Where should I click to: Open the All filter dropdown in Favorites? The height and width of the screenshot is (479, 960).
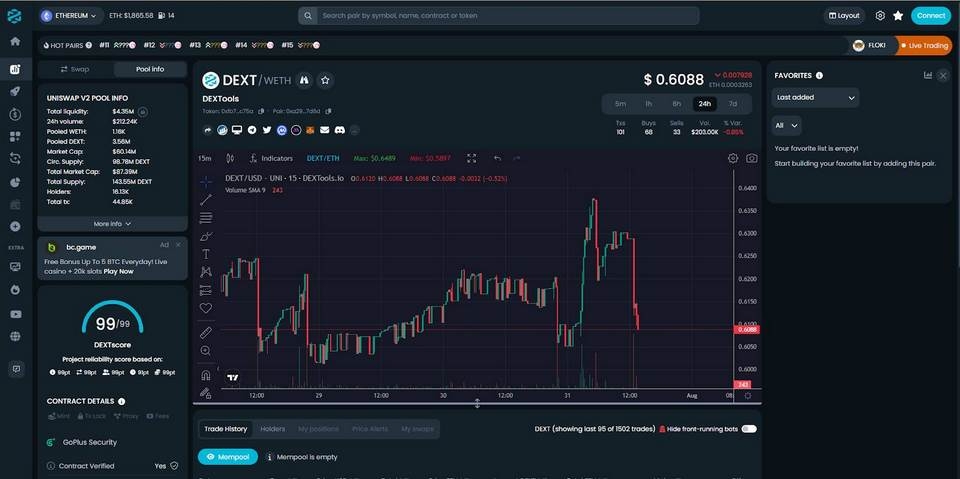tap(786, 126)
